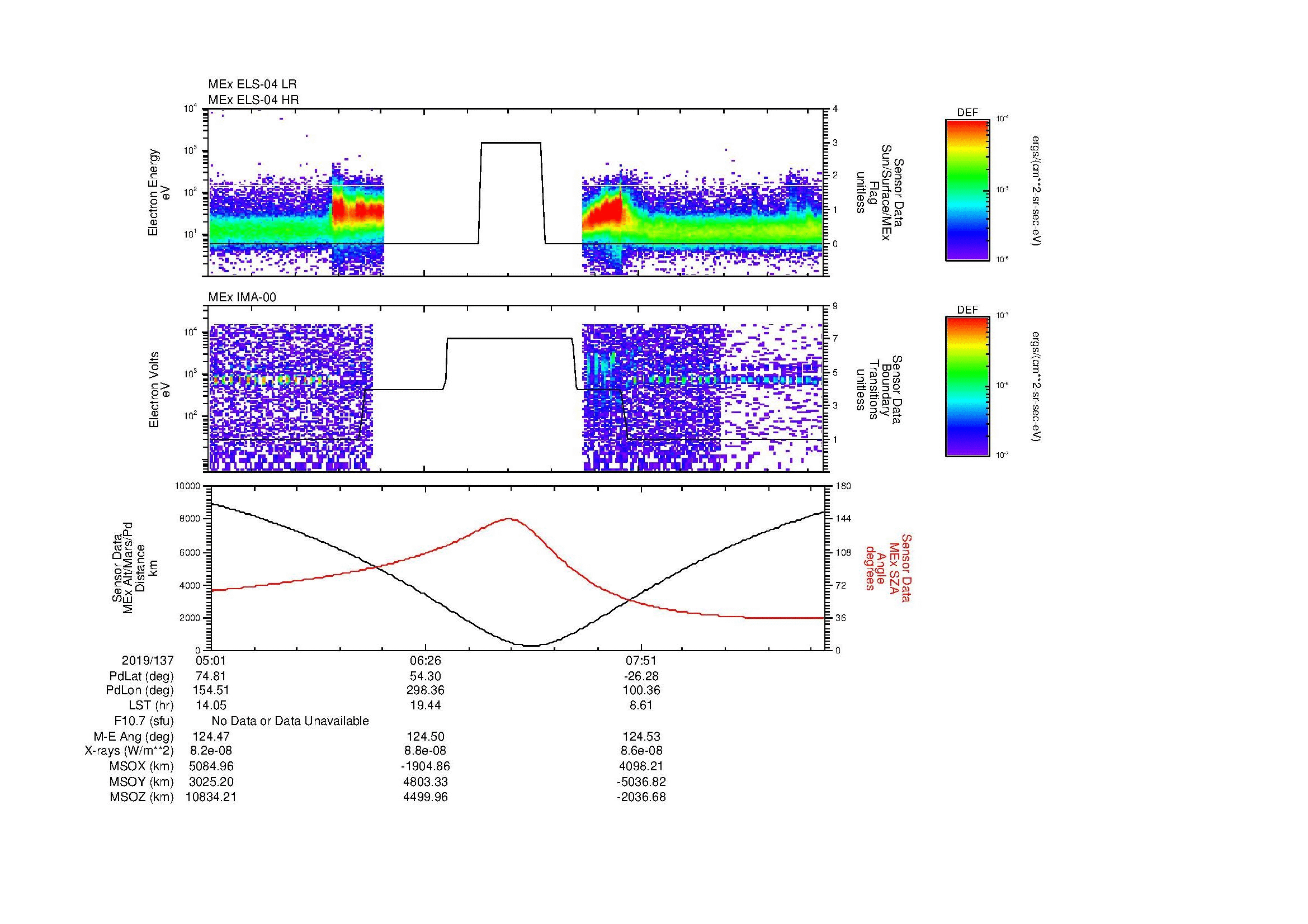Click the time tick label '05:01'
This screenshot has width=1308, height=924.
pos(210,660)
